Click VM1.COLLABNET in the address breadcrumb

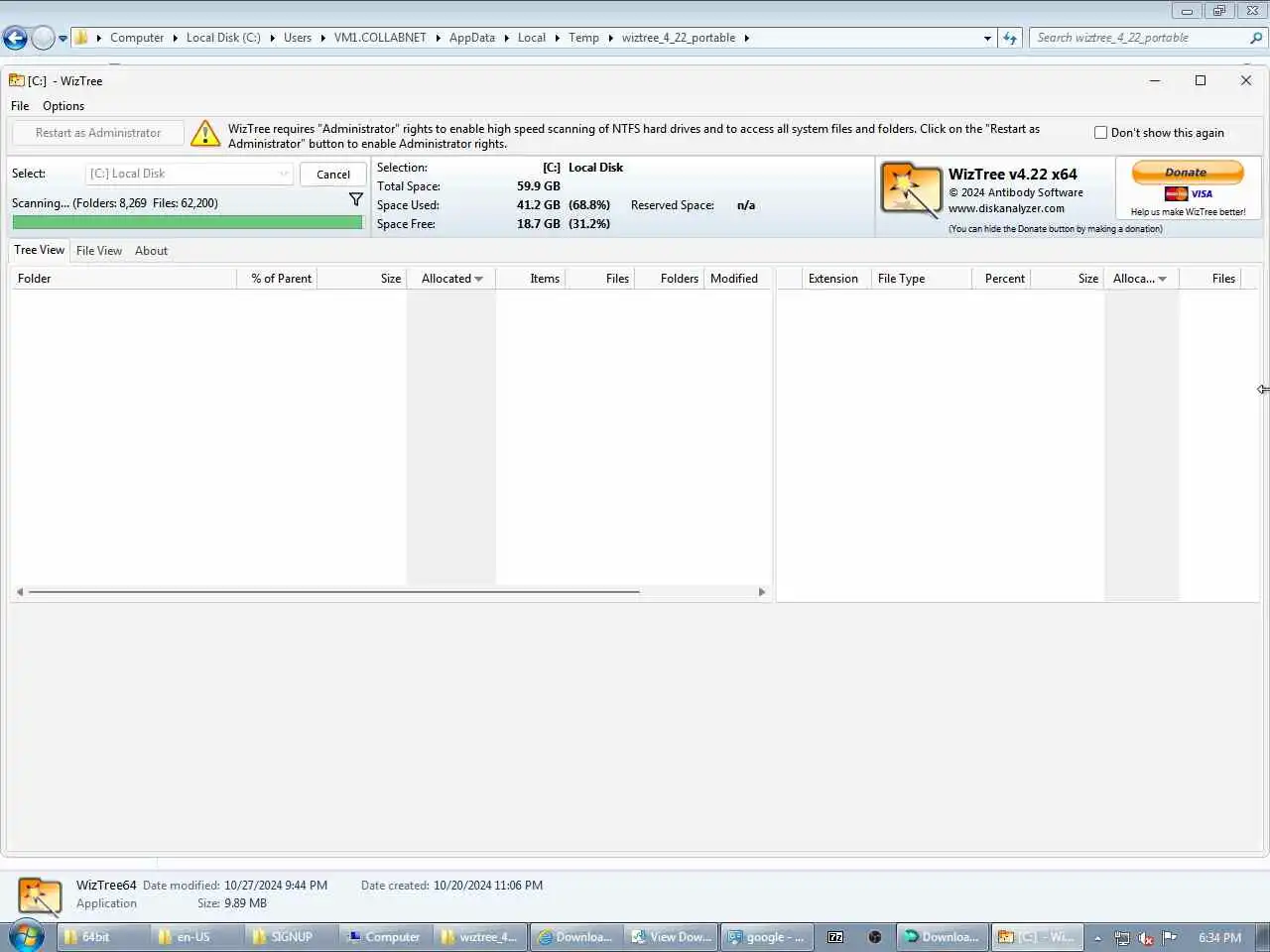(x=380, y=38)
